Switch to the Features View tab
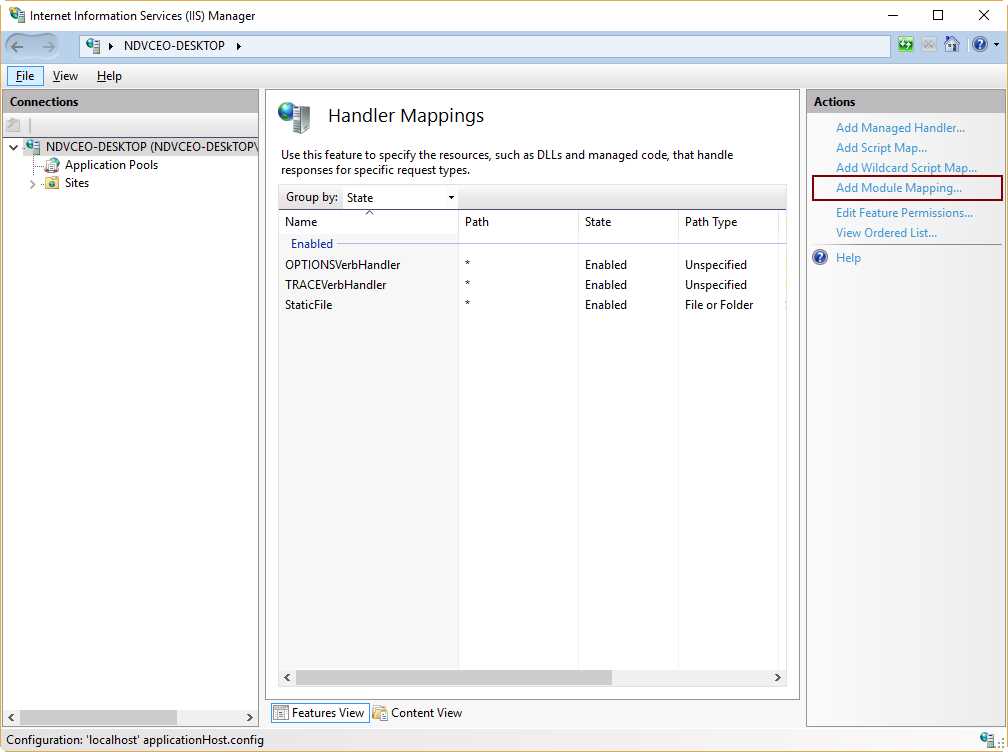1008x752 pixels. [x=319, y=712]
